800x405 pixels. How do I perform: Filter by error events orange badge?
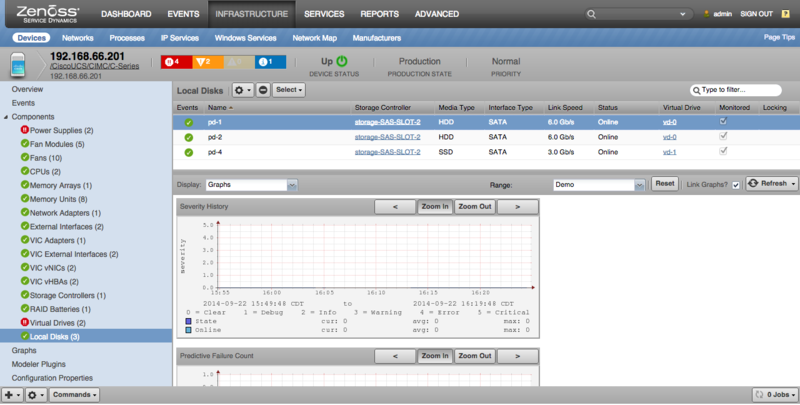point(208,62)
